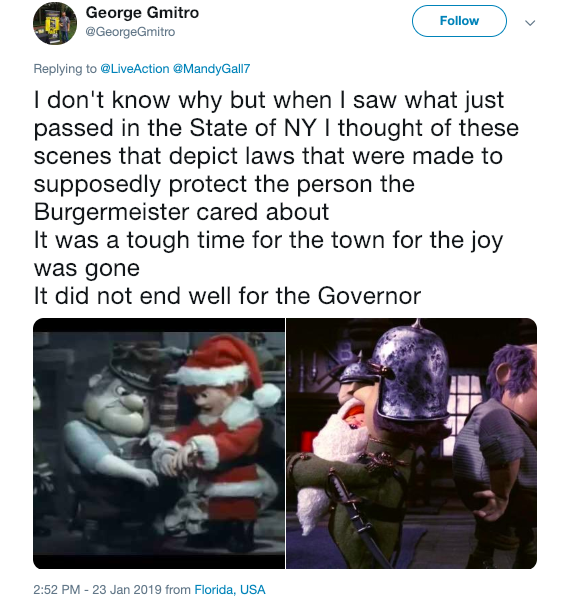
Task: Visit the @LiveAction mention
Action: click(x=135, y=69)
